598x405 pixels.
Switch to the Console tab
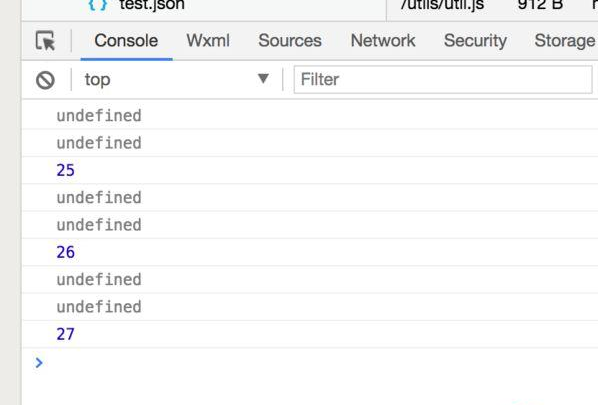click(126, 40)
